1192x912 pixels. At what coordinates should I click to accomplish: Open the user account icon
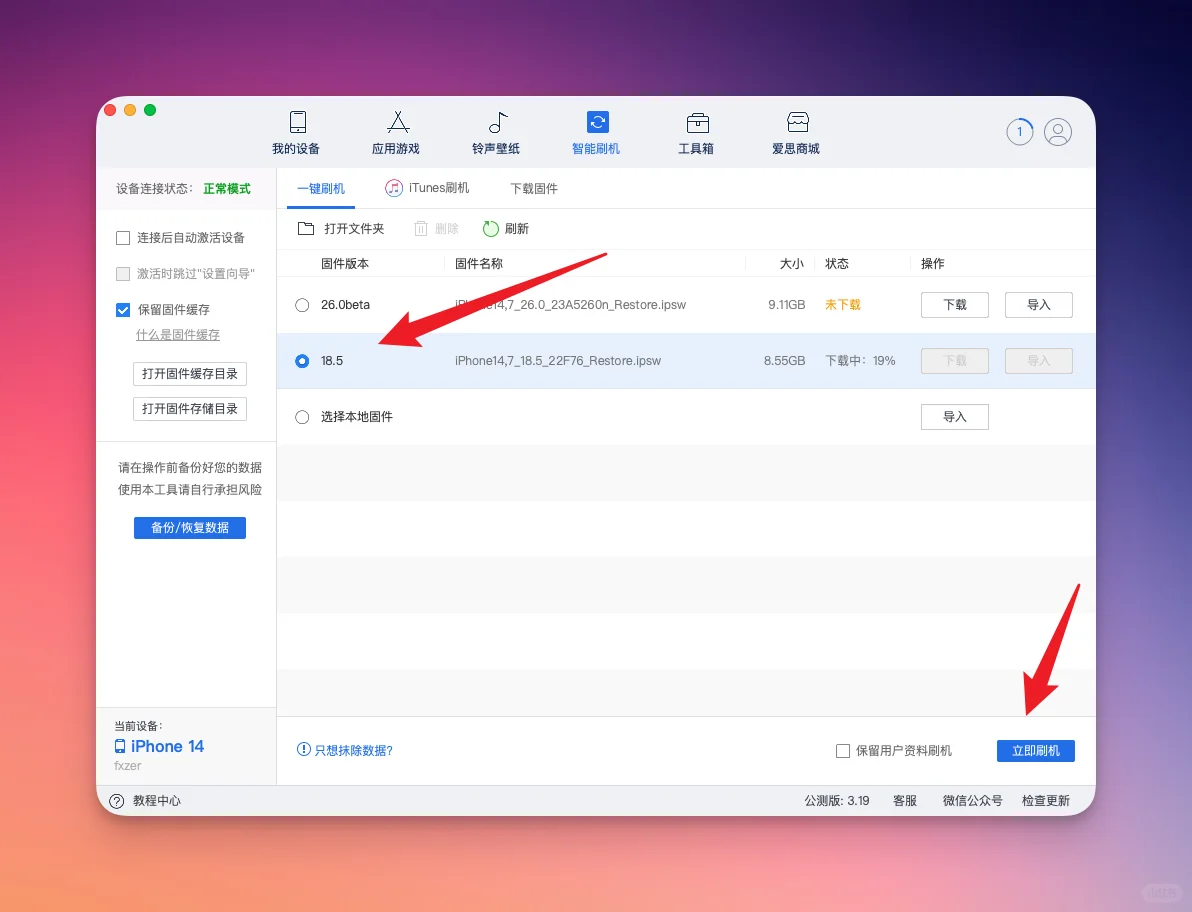[1057, 131]
